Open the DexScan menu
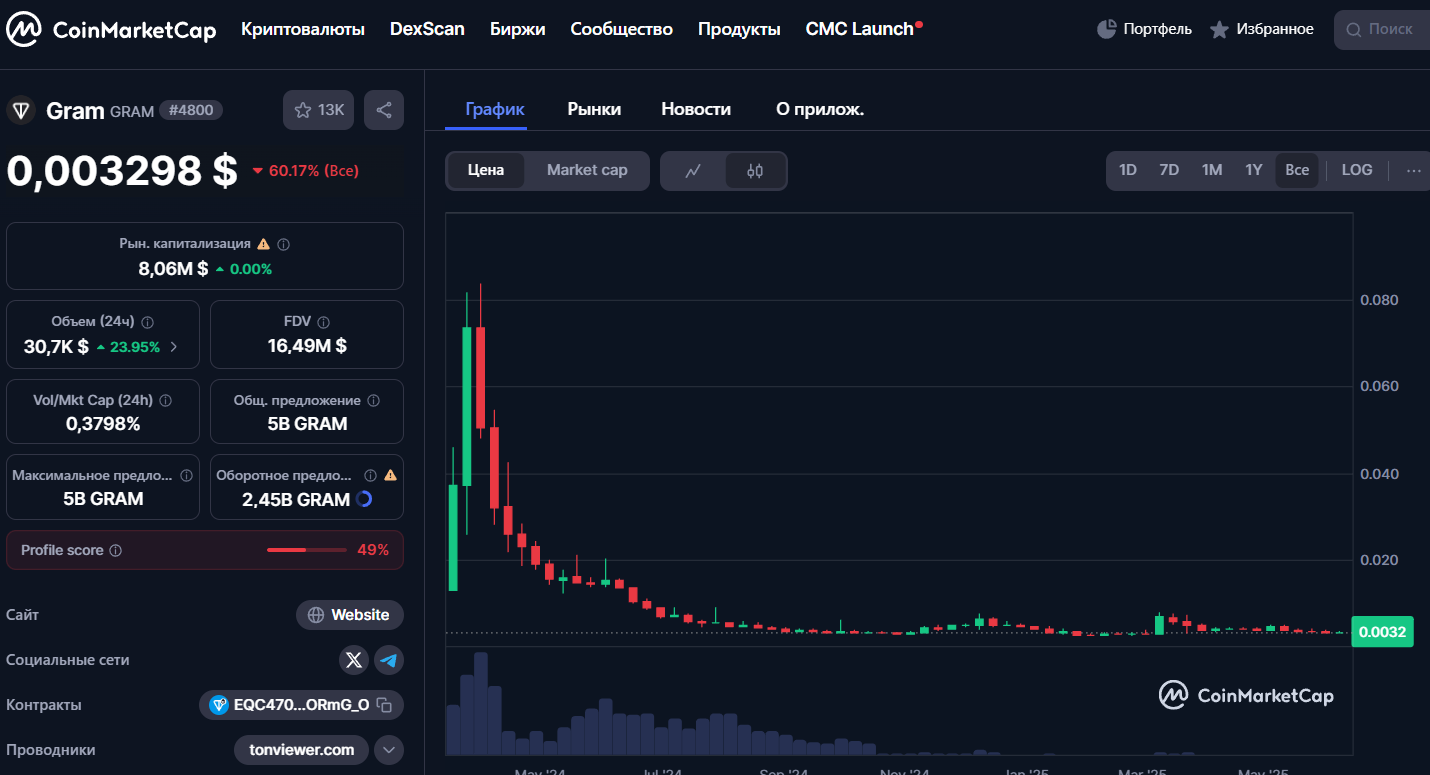 point(427,29)
